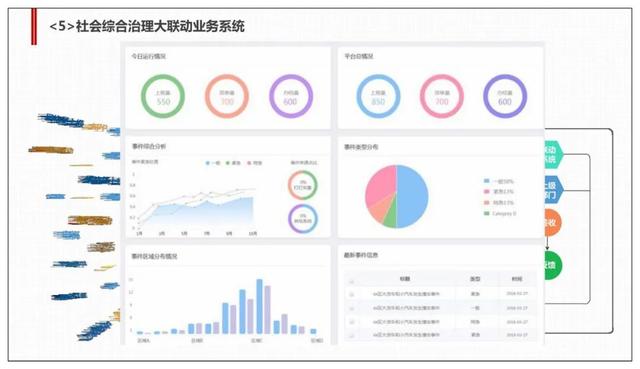The width and height of the screenshot is (640, 369).
Task: Click the blue 上报量 850 ring
Action: [378, 96]
